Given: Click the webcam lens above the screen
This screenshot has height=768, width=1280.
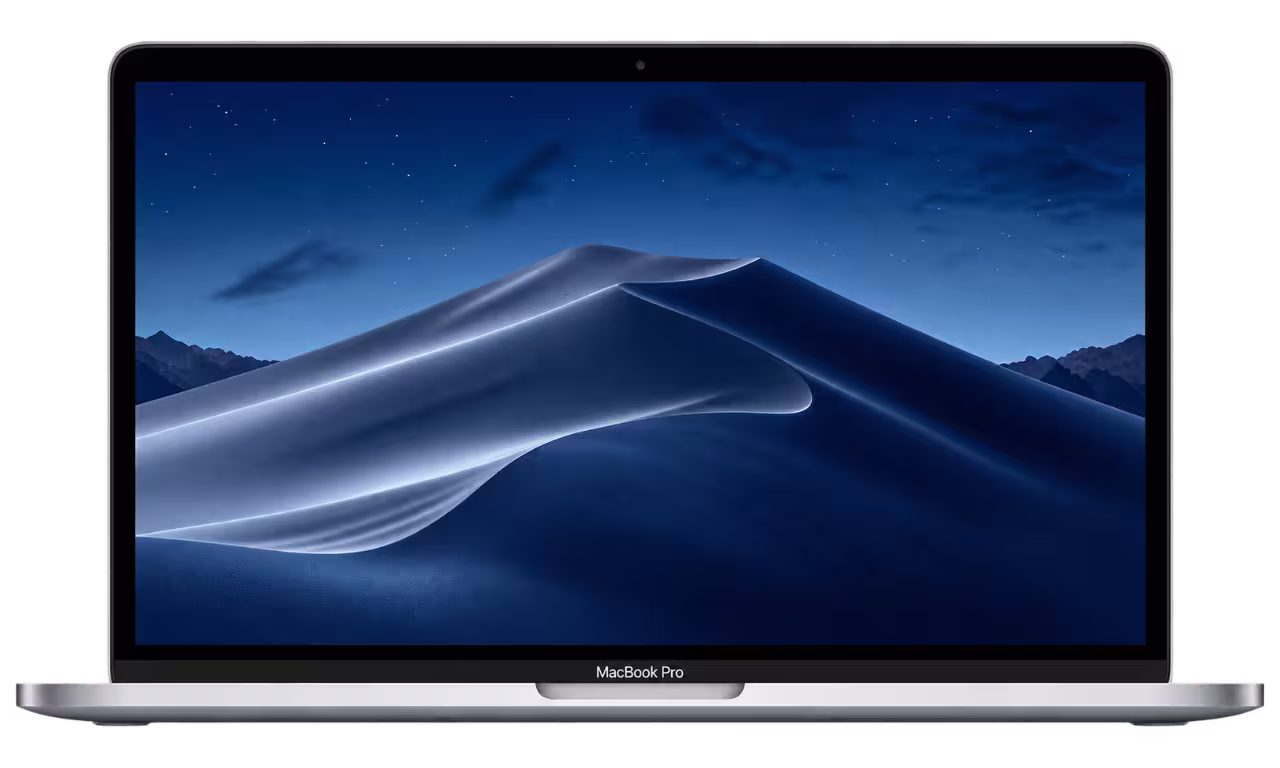Looking at the screenshot, I should pyautogui.click(x=640, y=66).
